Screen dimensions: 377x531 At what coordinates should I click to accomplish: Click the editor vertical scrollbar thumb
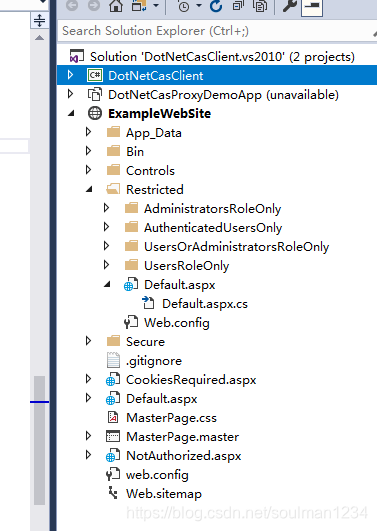tap(40, 440)
